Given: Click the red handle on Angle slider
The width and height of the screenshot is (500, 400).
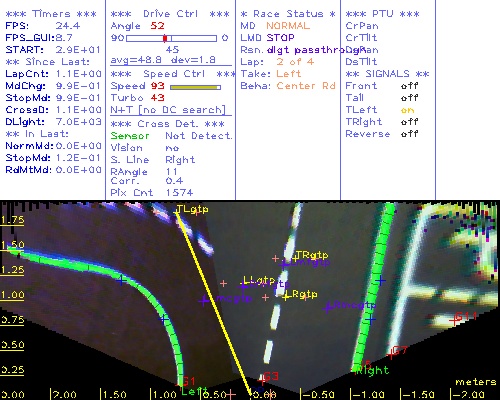Looking at the screenshot, I should tap(165, 38).
